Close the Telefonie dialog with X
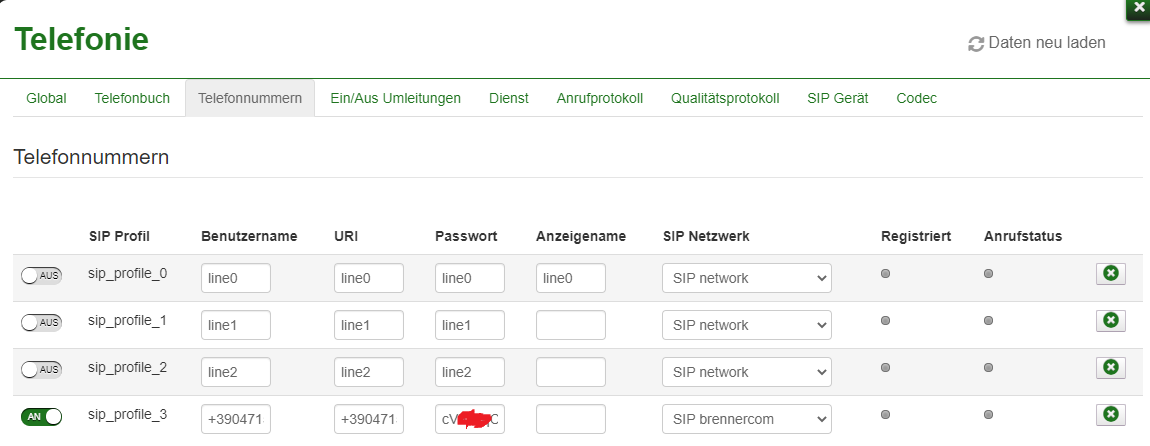This screenshot has width=1150, height=446. point(1138,8)
